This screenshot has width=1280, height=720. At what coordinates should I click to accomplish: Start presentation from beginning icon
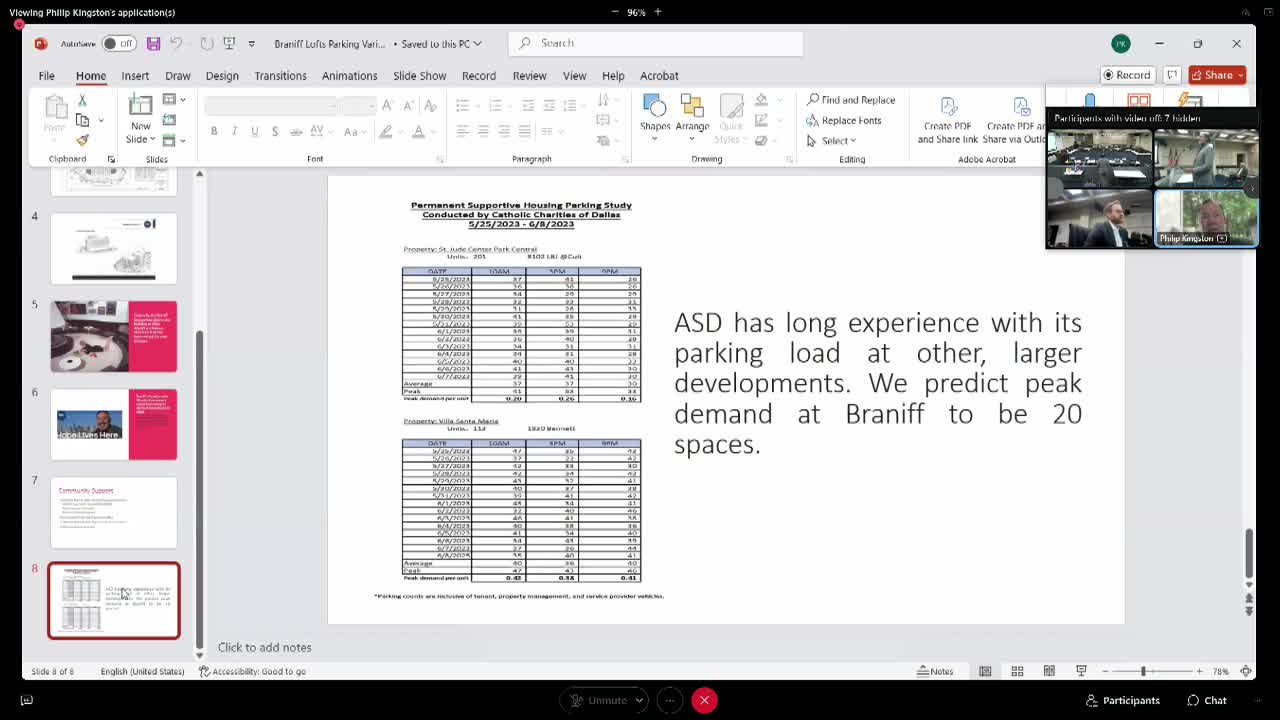coord(229,43)
